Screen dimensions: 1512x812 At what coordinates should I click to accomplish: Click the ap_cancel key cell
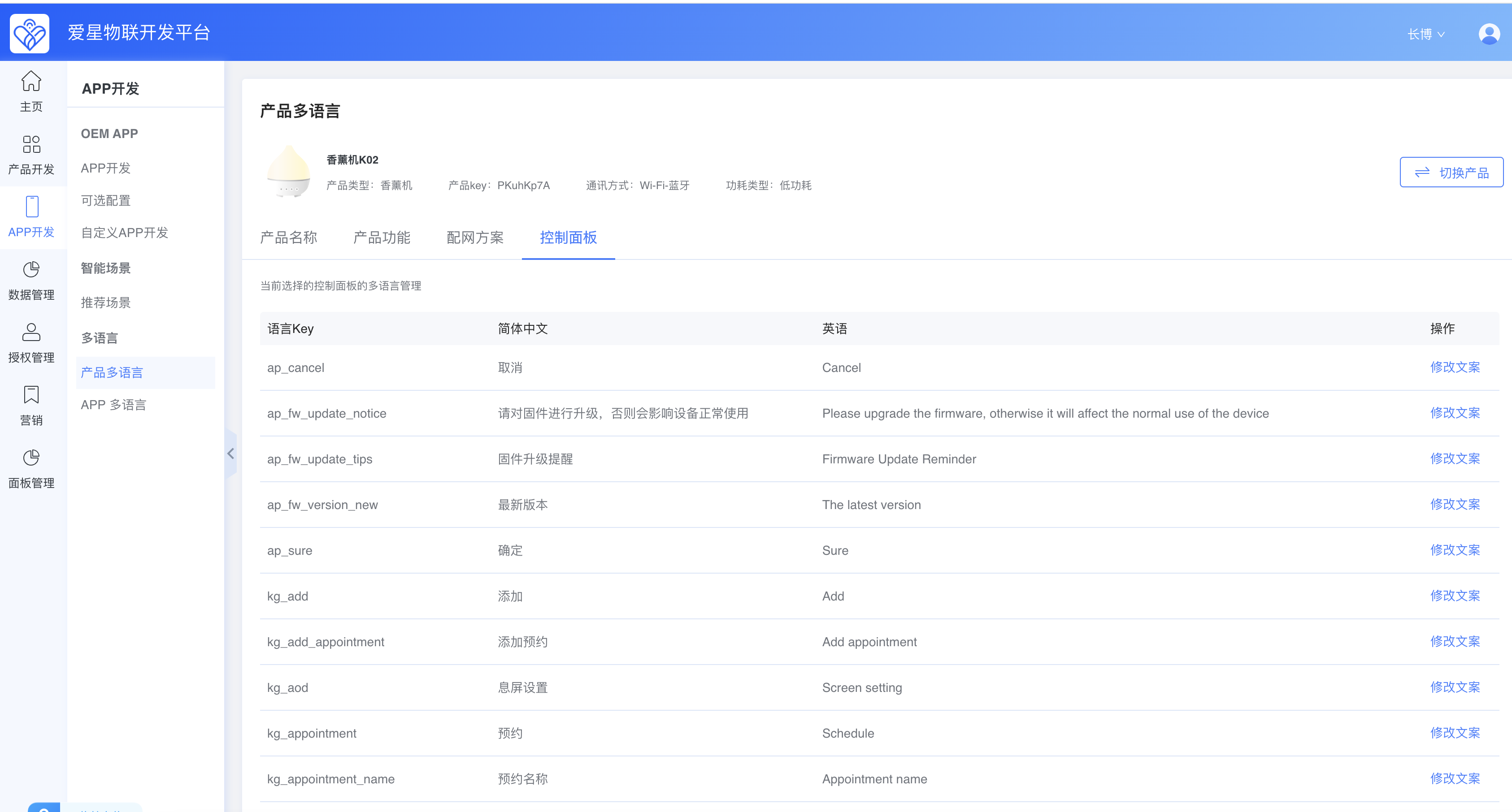pyautogui.click(x=296, y=368)
